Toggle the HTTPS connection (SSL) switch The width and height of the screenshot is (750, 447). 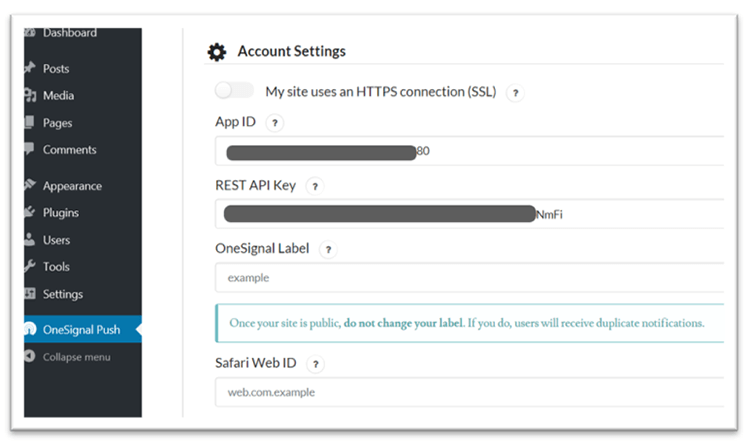[235, 91]
